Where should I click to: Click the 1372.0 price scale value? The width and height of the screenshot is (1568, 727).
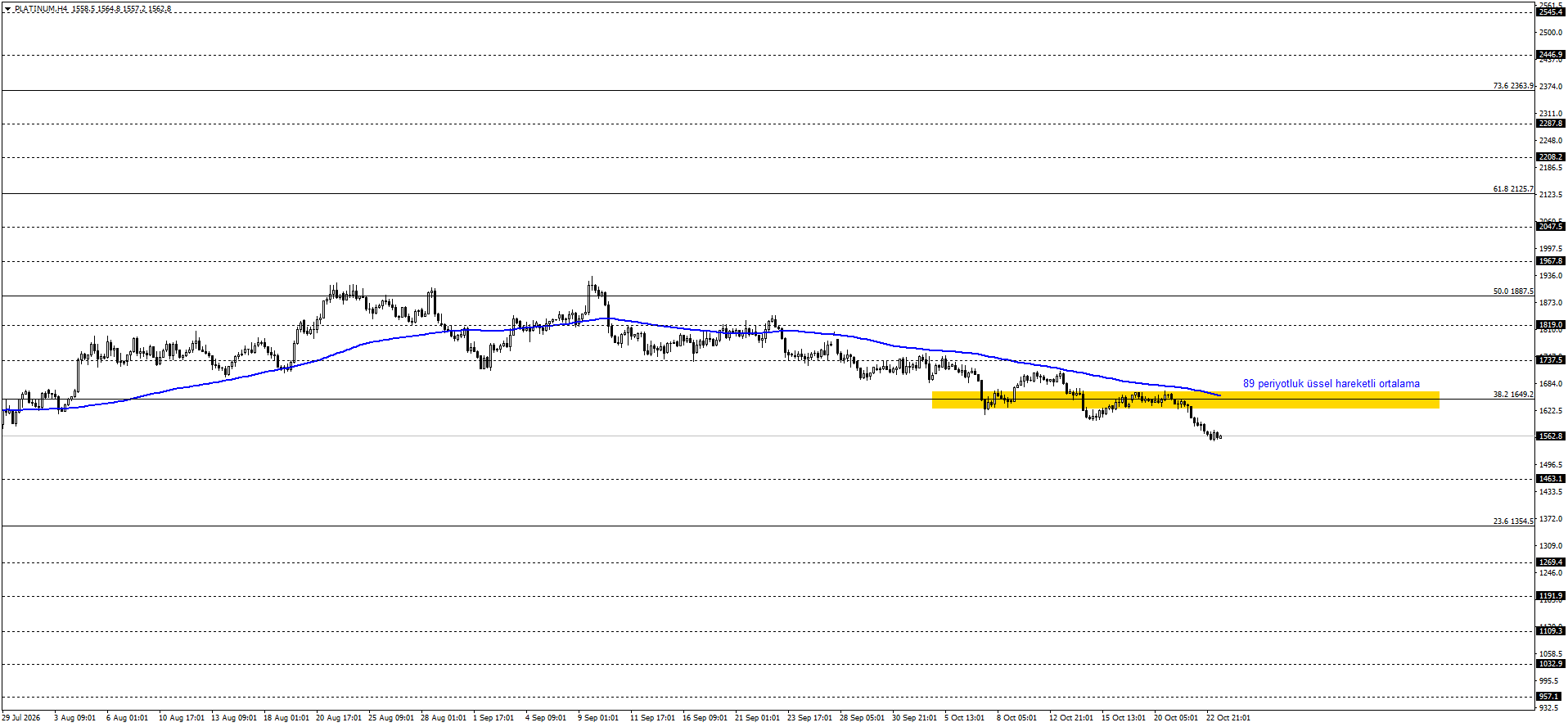1551,519
